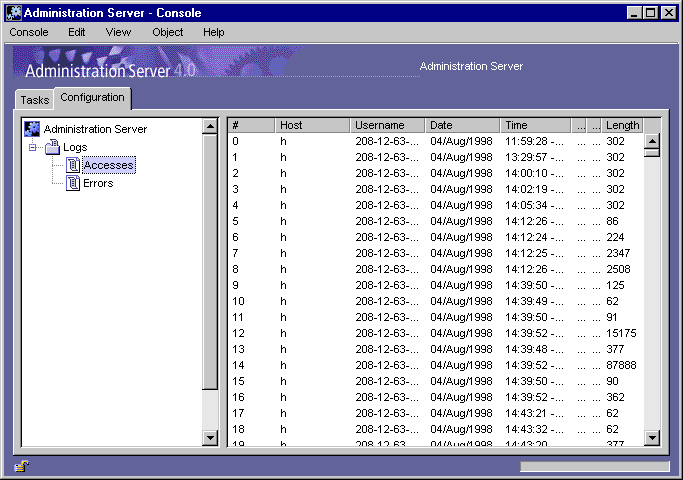Select the time 14:00:10 cell

[534, 173]
